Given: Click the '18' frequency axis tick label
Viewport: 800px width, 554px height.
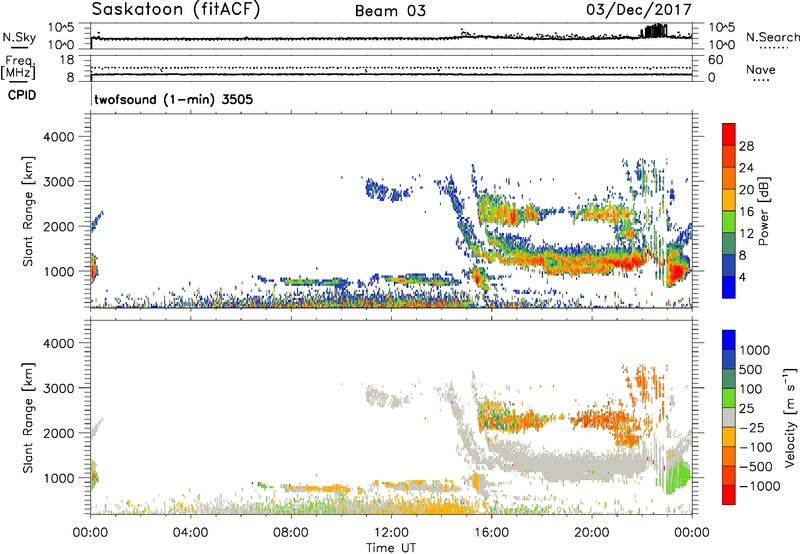Looking at the screenshot, I should coord(67,60).
